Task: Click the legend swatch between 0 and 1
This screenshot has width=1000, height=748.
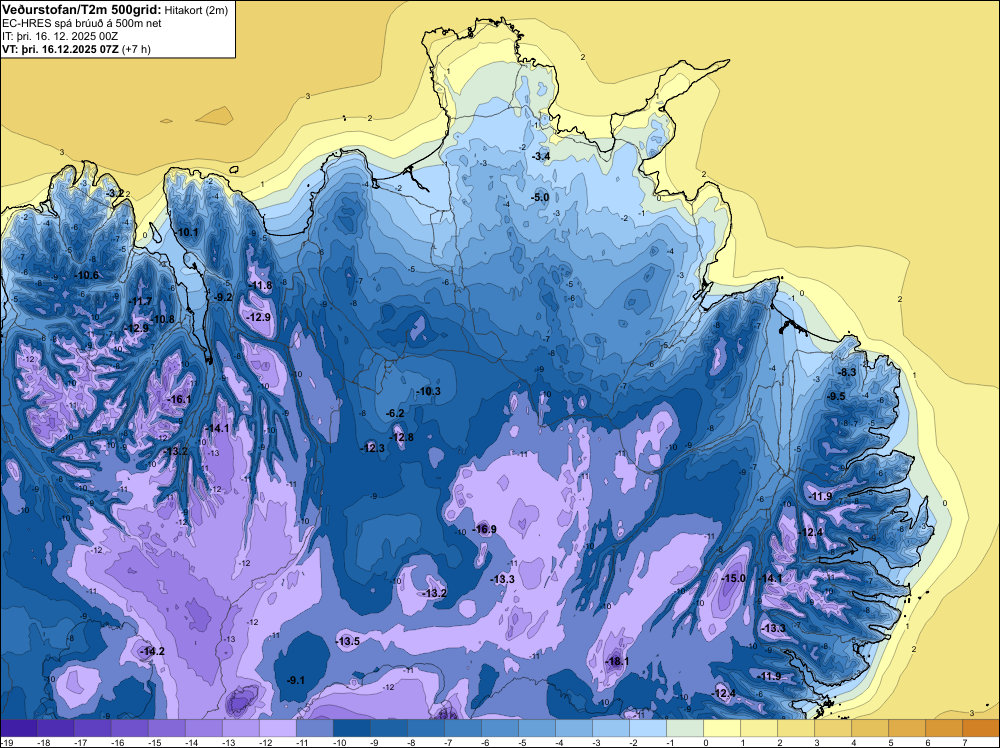Action: tap(721, 728)
